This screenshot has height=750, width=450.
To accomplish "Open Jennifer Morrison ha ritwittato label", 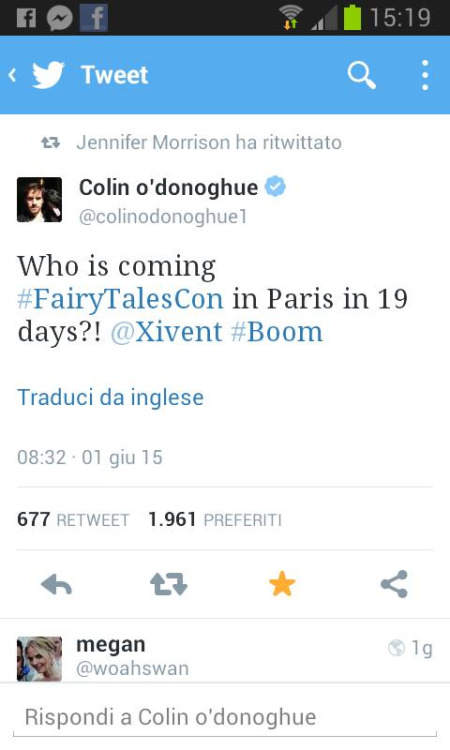I will click(209, 143).
